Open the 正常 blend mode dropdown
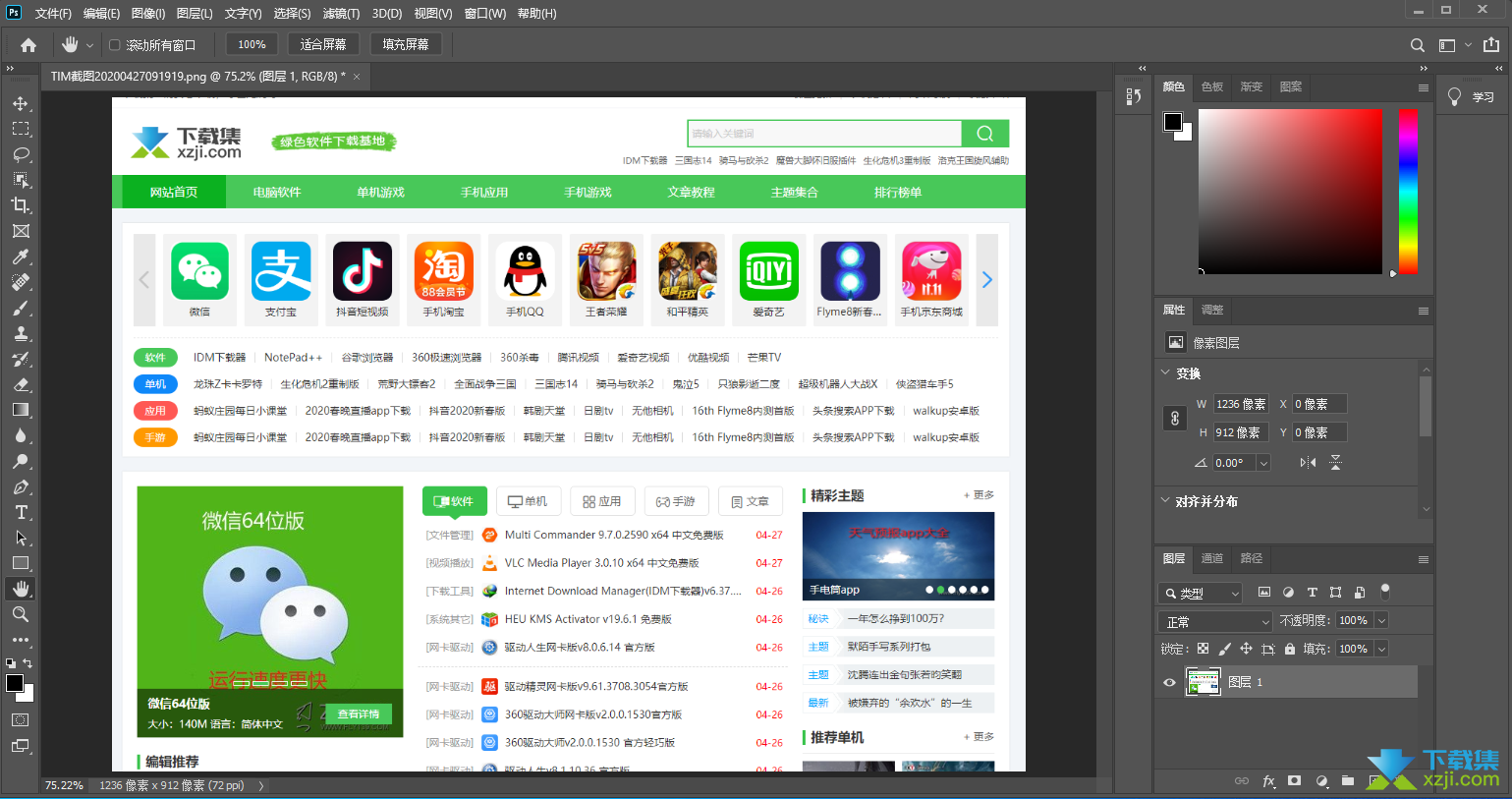1512x799 pixels. pyautogui.click(x=1216, y=621)
